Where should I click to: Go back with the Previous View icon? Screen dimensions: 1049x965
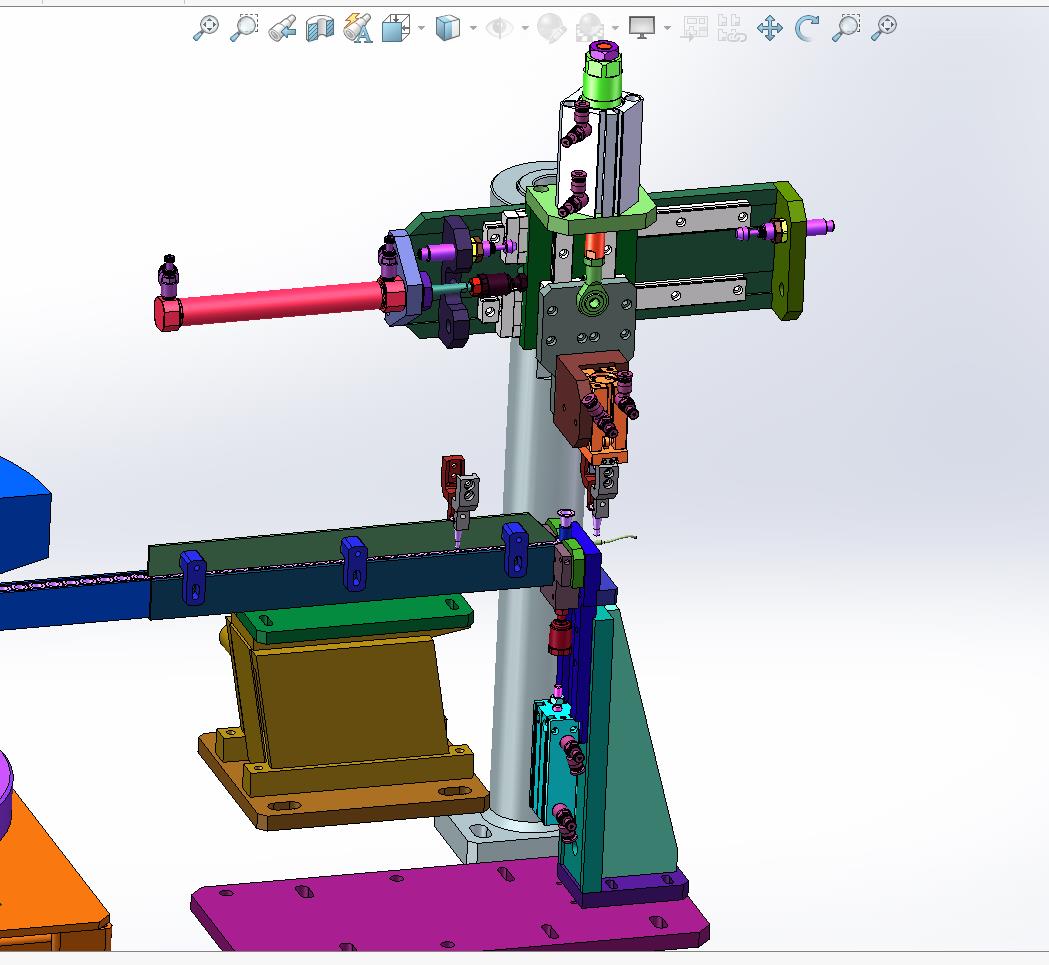[282, 28]
